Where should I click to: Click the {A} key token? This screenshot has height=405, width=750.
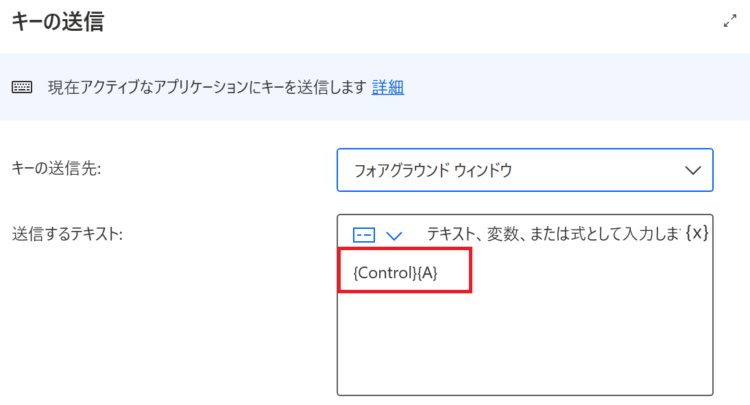click(x=428, y=273)
